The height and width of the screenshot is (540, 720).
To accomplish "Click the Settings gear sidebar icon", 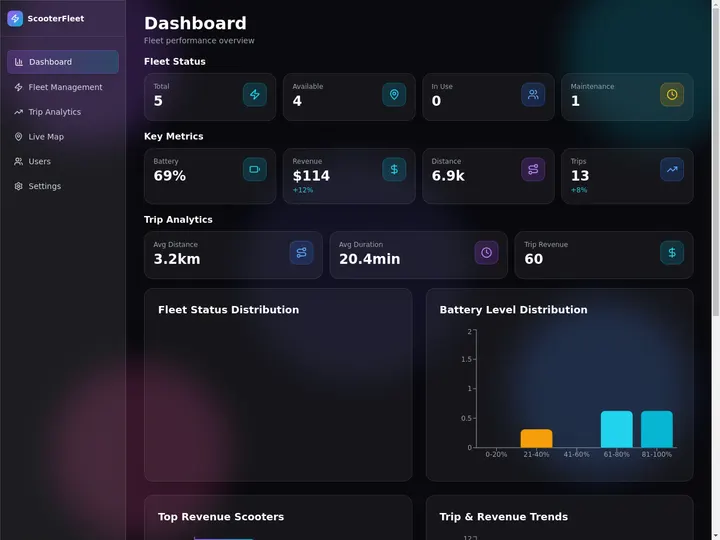I will [x=18, y=186].
